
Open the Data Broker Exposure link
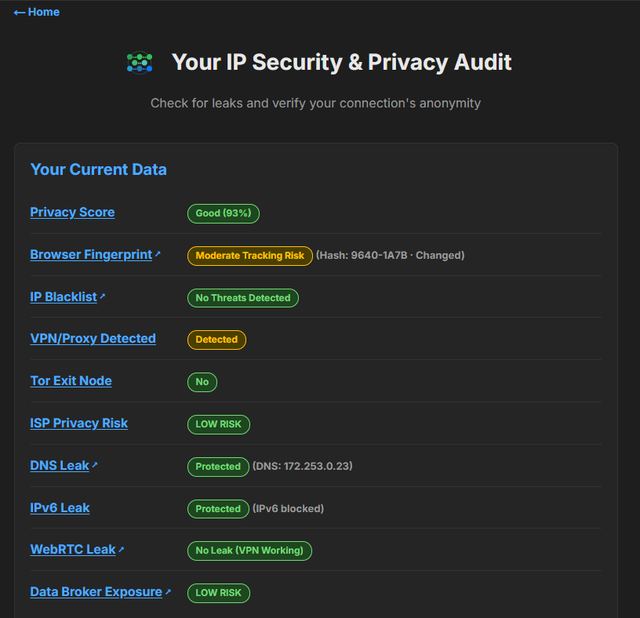[96, 592]
